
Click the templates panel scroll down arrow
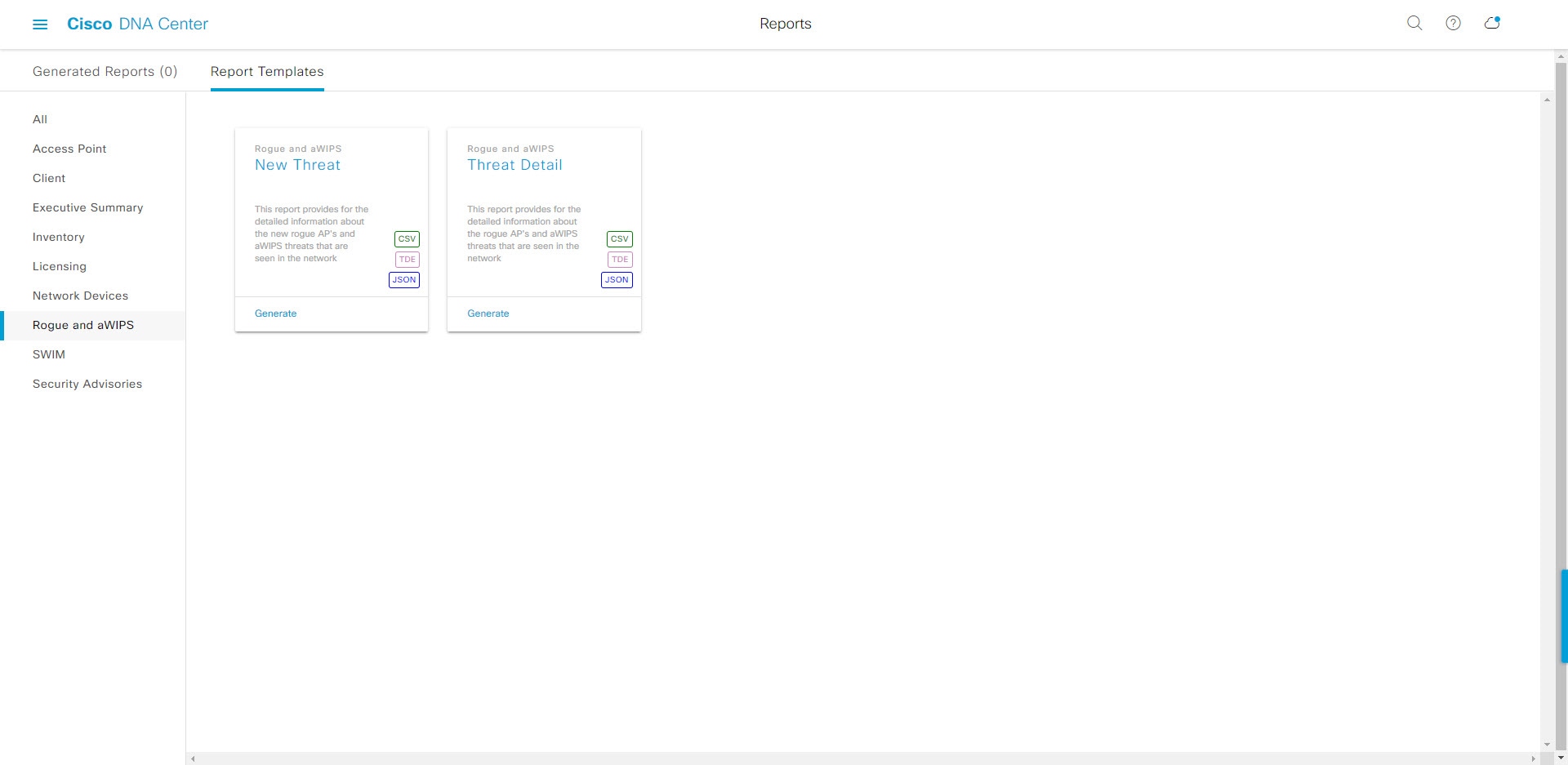point(1547,745)
